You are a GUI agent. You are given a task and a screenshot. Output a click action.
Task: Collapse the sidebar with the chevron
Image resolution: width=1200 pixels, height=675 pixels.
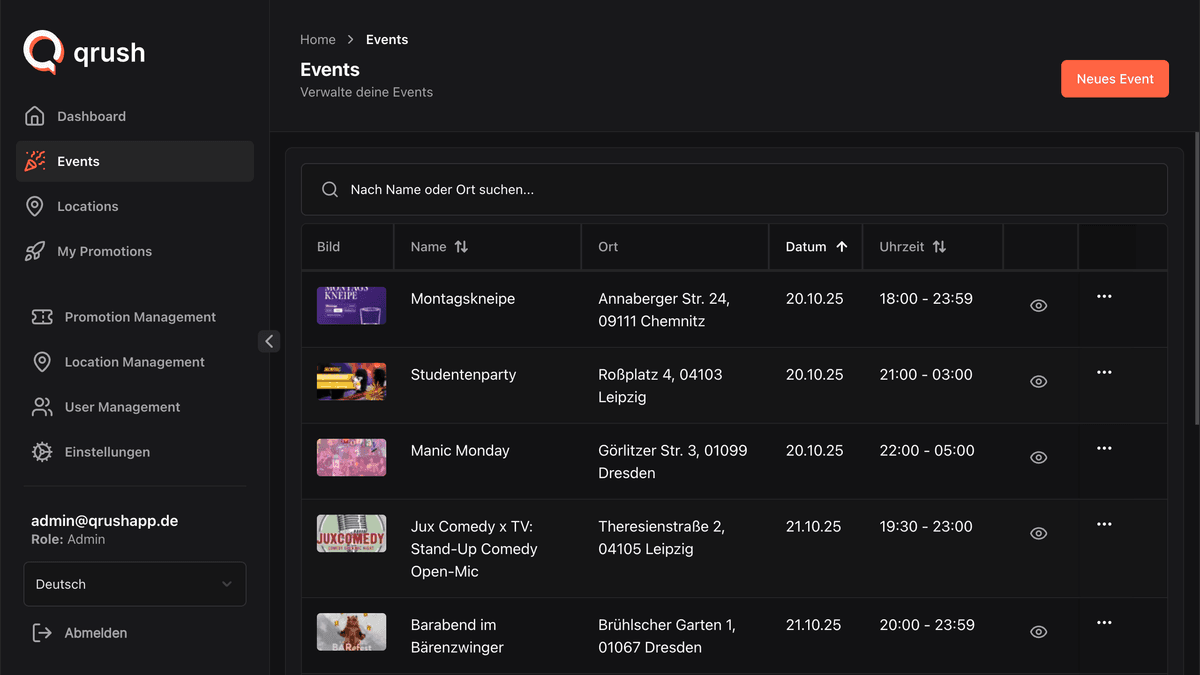pyautogui.click(x=269, y=341)
